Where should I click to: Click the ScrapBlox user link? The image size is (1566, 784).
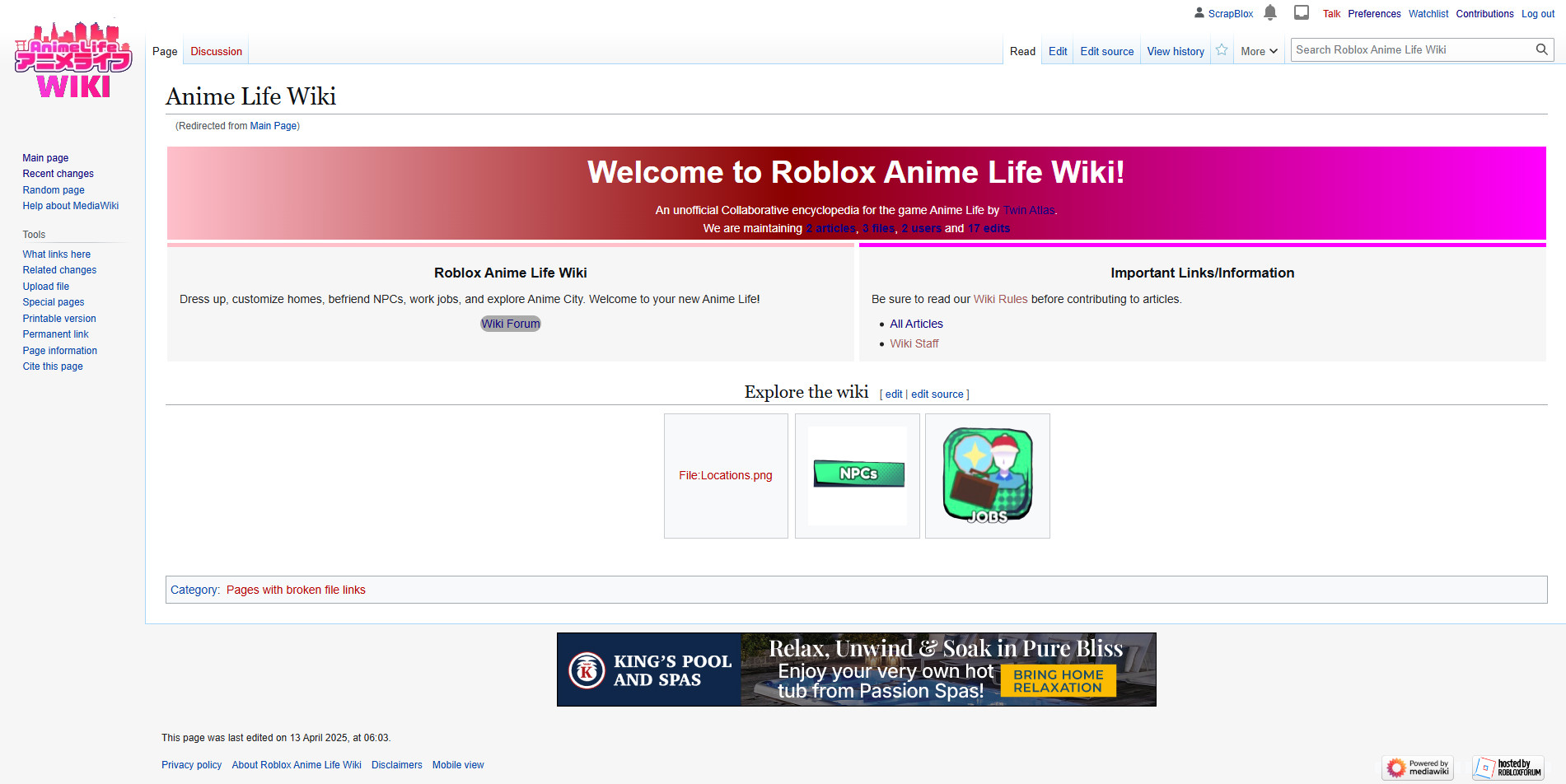pos(1230,14)
